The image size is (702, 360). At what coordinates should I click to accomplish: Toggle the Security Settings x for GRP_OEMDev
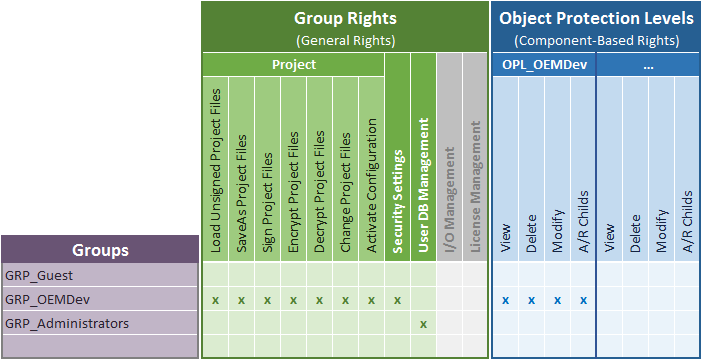click(397, 300)
